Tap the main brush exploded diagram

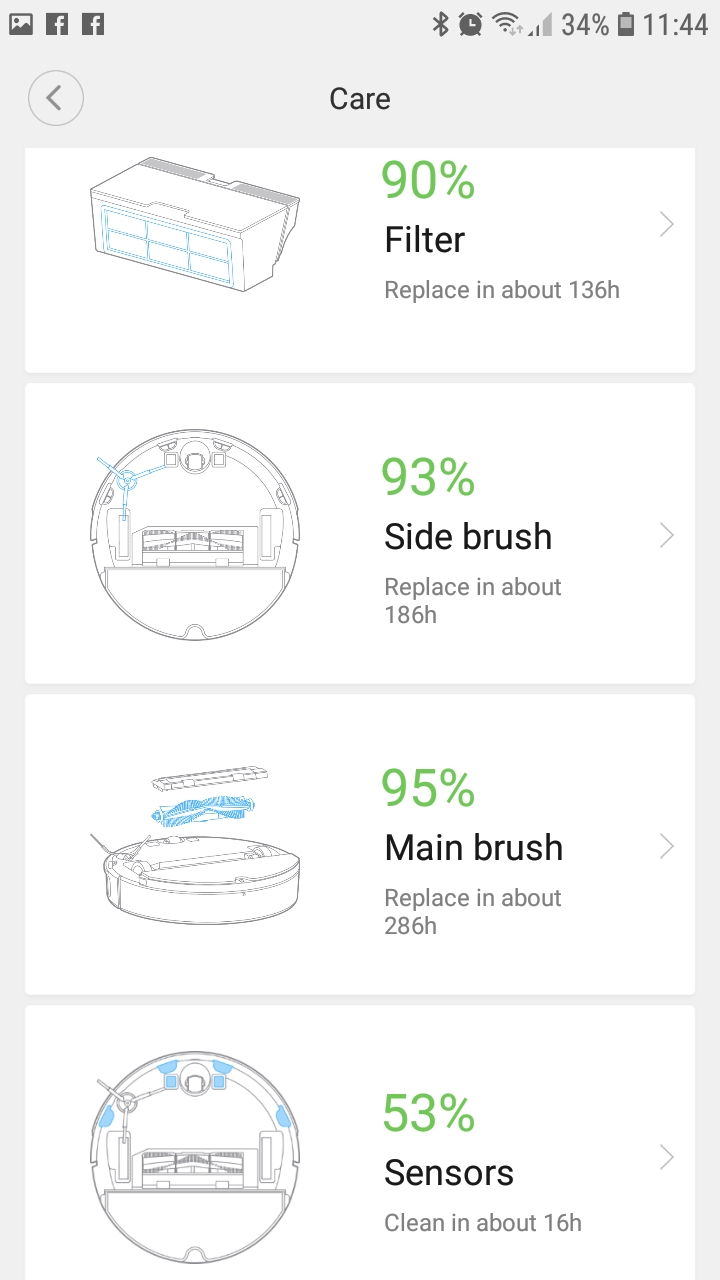point(194,846)
